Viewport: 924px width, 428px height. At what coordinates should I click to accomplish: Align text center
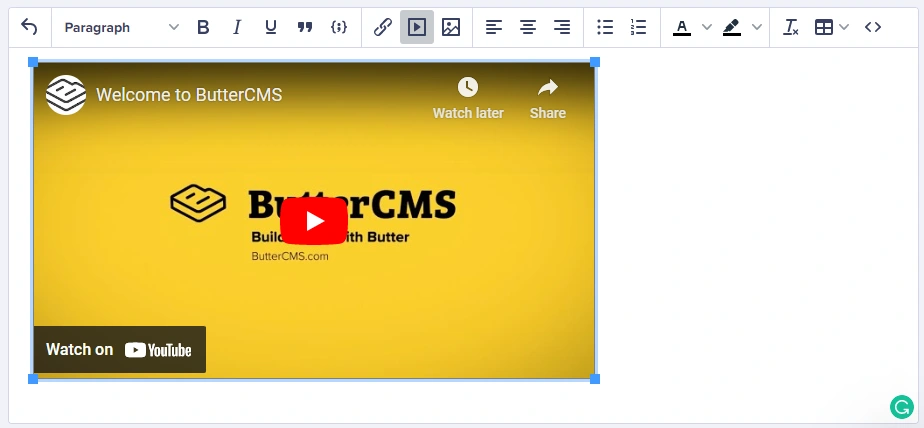[528, 27]
